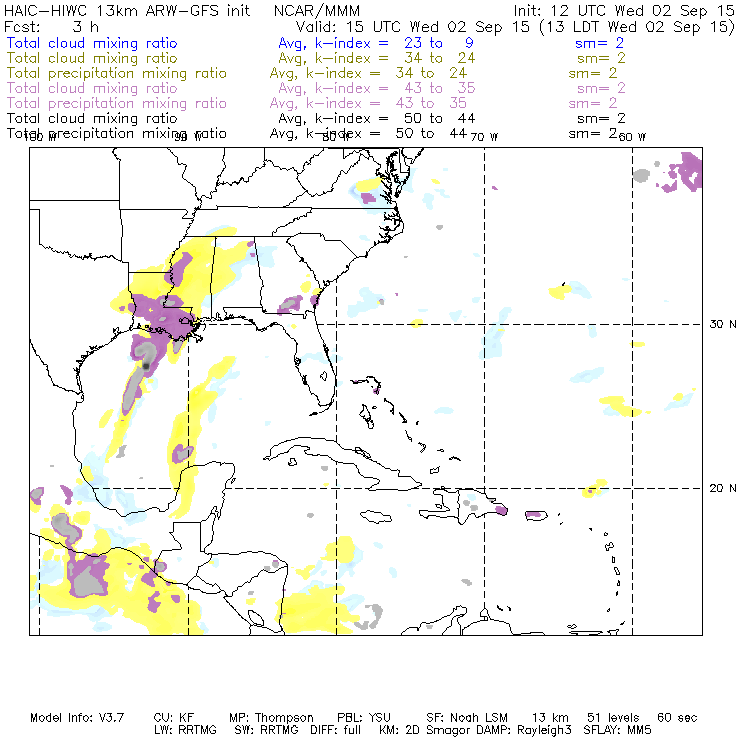740x740 pixels.
Task: Click the dark gray cloud core in the Gulf
Action: pos(146,366)
